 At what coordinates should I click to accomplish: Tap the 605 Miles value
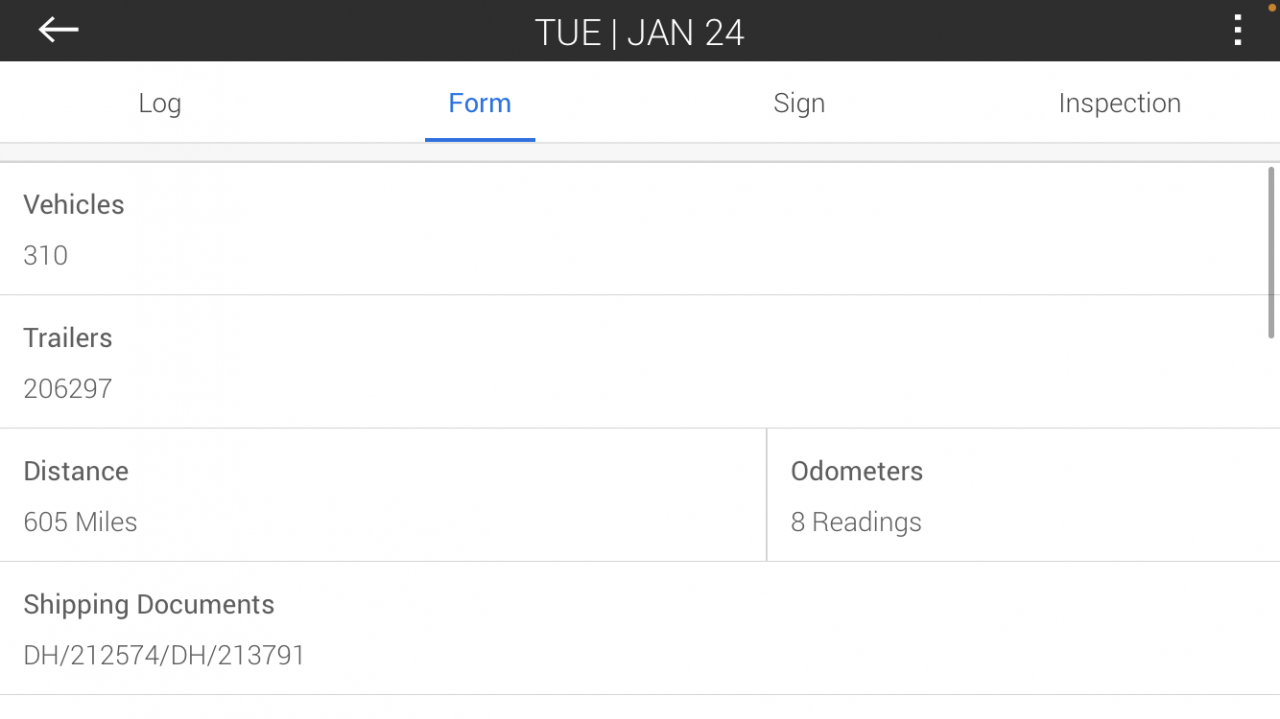point(80,522)
